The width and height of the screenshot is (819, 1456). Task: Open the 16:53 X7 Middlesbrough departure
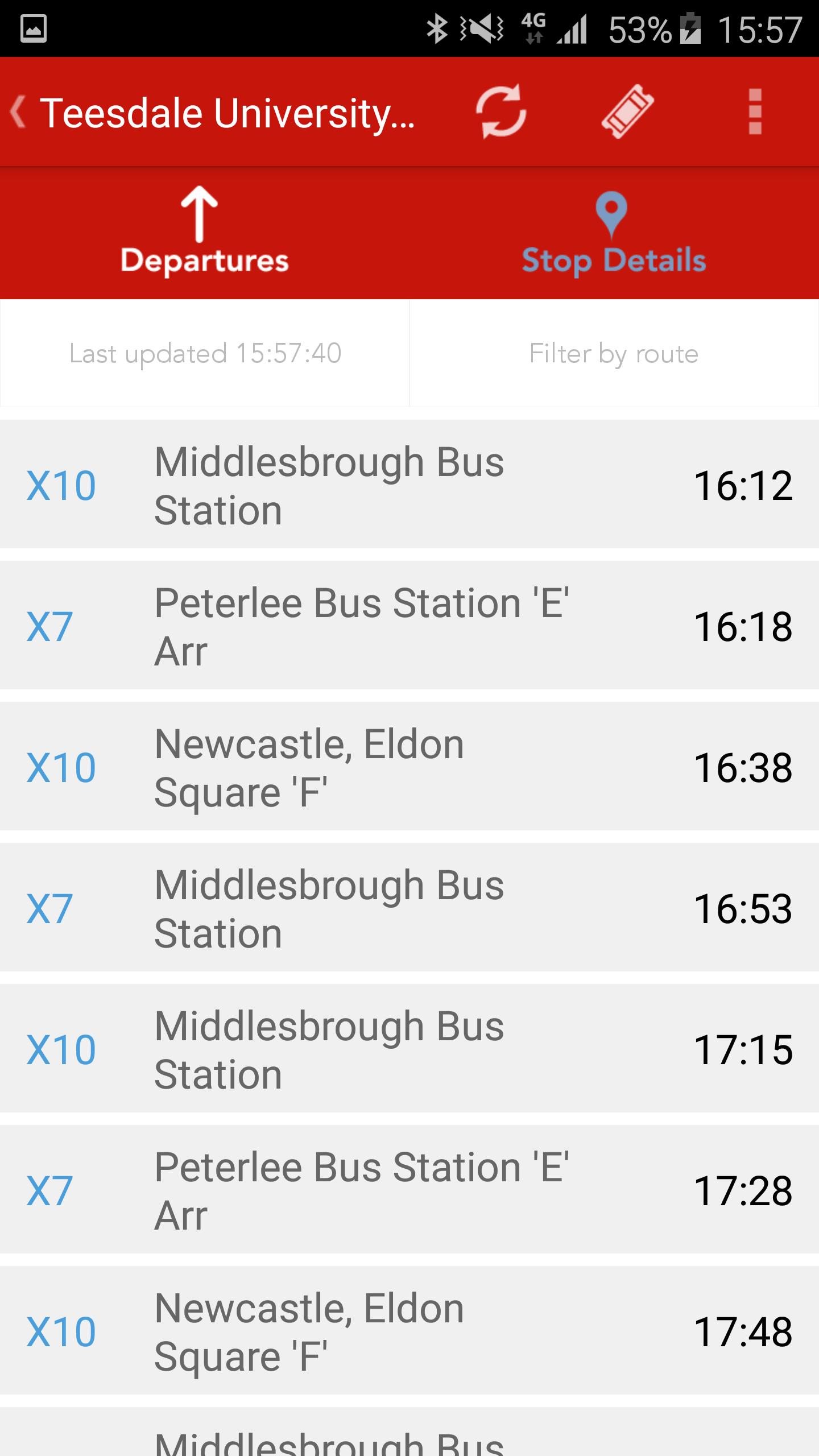click(x=409, y=908)
